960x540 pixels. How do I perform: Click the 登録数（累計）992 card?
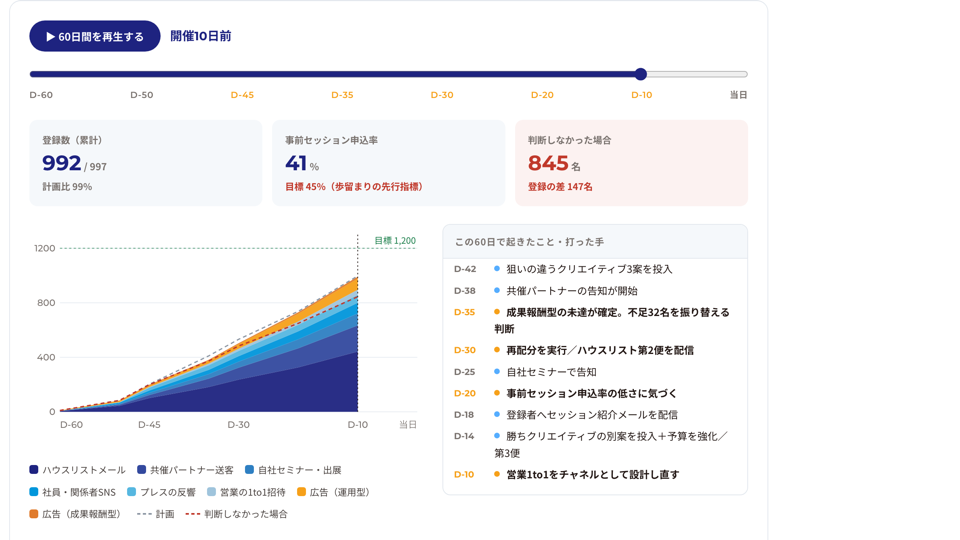[146, 163]
